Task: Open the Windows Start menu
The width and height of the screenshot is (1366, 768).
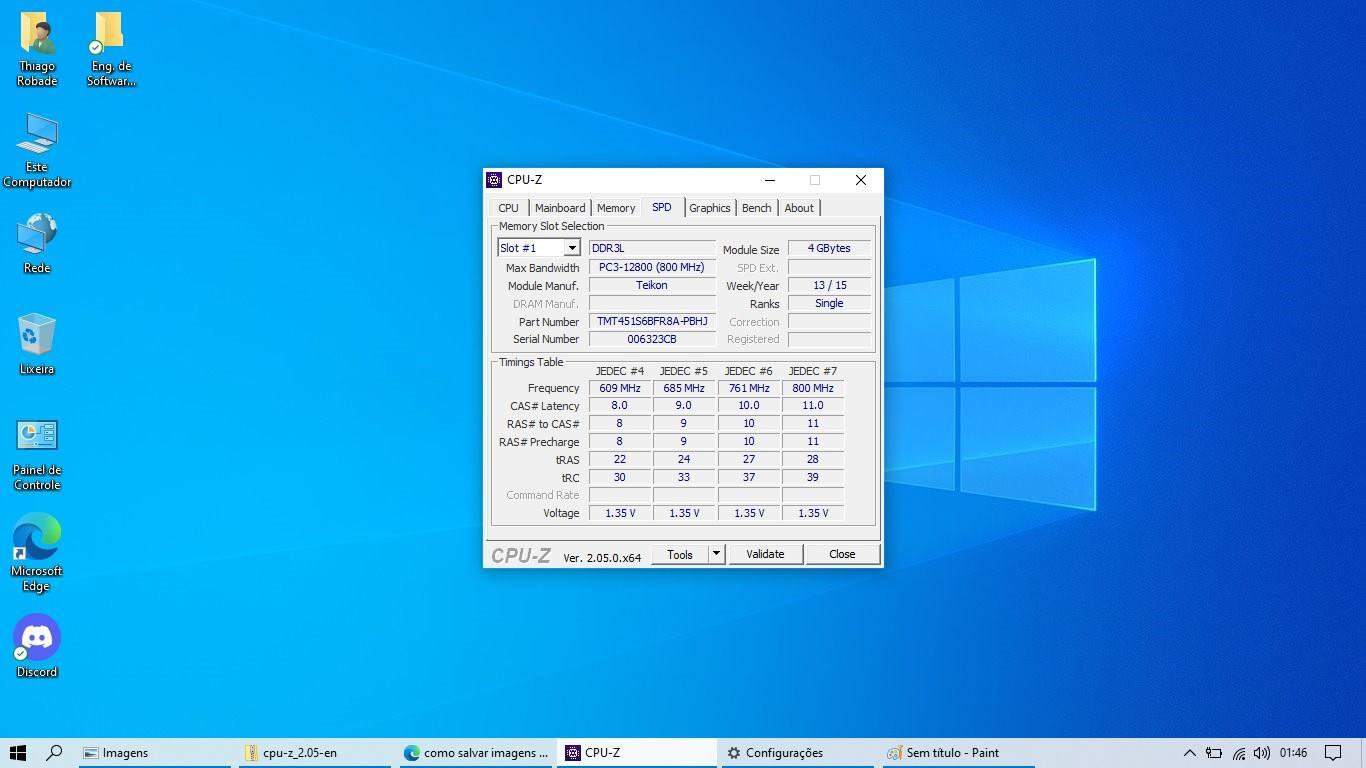Action: [x=17, y=753]
